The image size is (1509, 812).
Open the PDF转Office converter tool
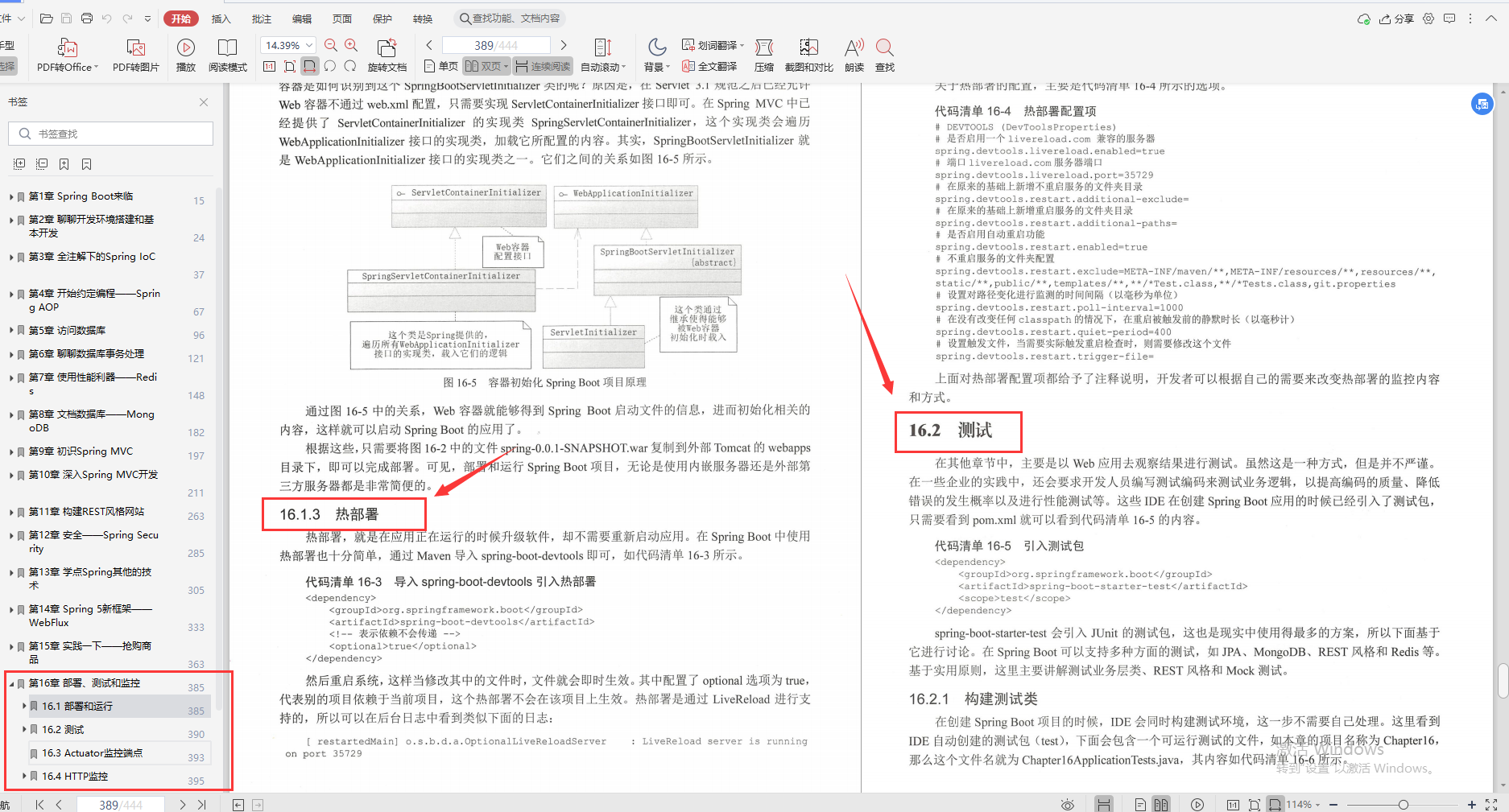[x=68, y=56]
